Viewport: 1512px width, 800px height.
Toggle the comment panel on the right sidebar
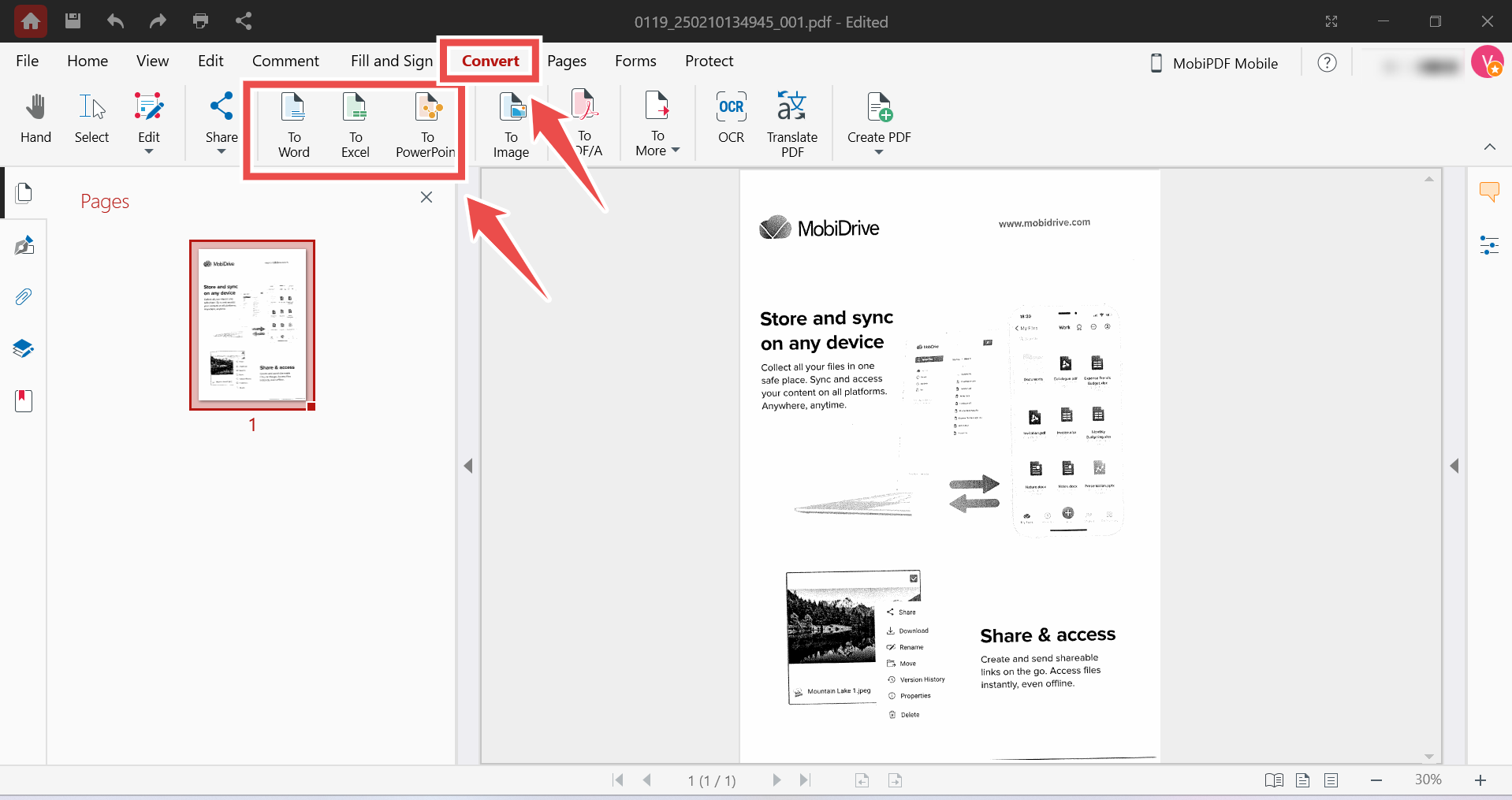(x=1488, y=192)
